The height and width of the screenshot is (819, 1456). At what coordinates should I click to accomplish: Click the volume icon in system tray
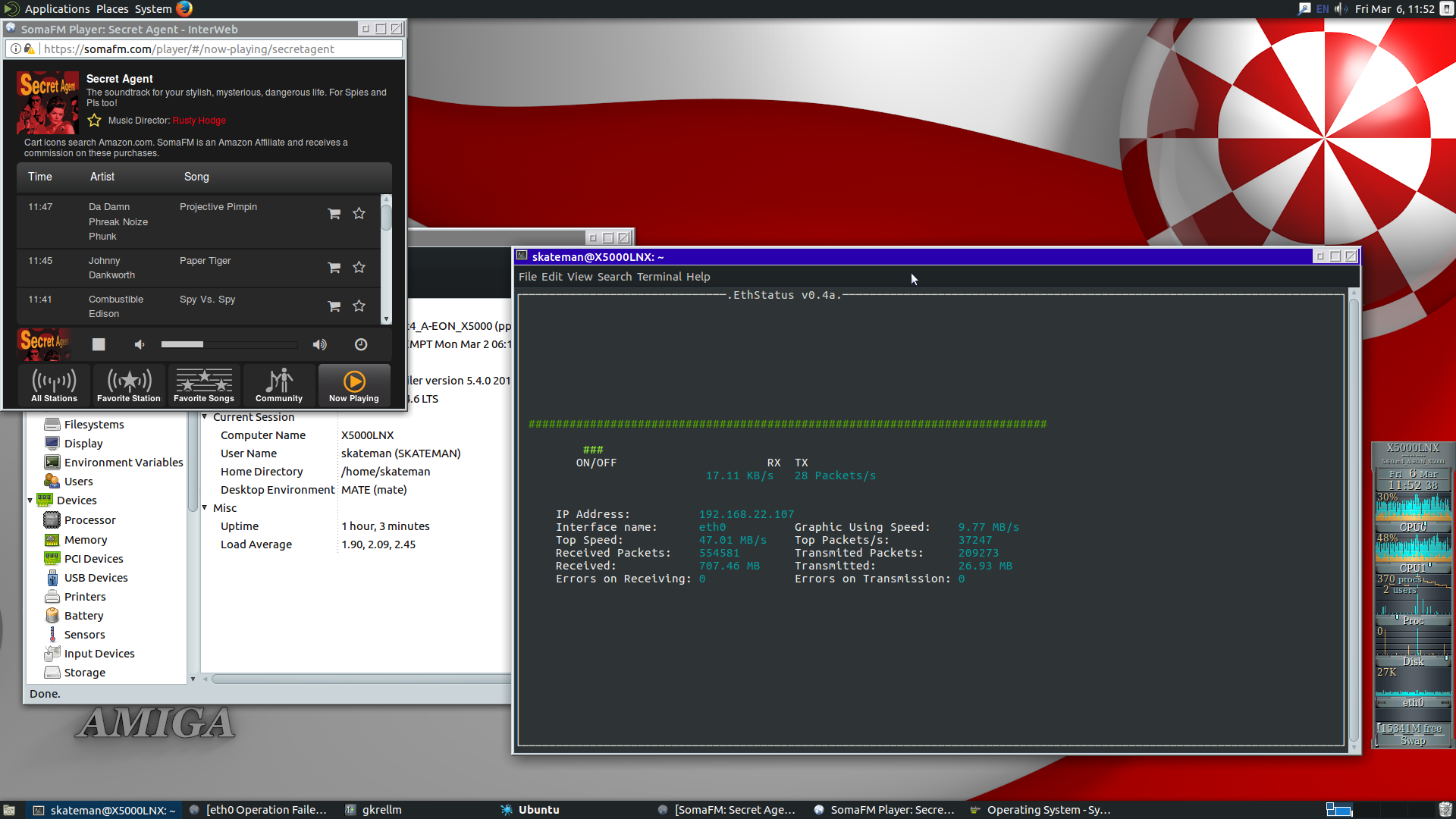(x=1341, y=9)
